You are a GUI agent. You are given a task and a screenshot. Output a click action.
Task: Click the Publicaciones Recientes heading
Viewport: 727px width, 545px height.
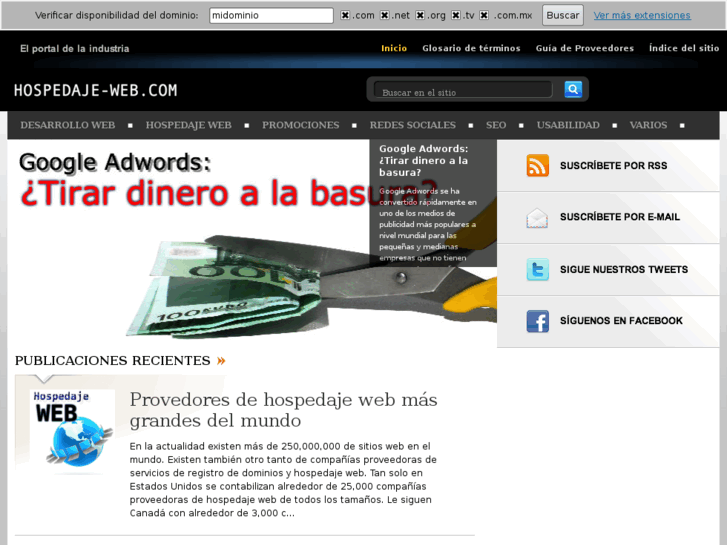tap(113, 360)
